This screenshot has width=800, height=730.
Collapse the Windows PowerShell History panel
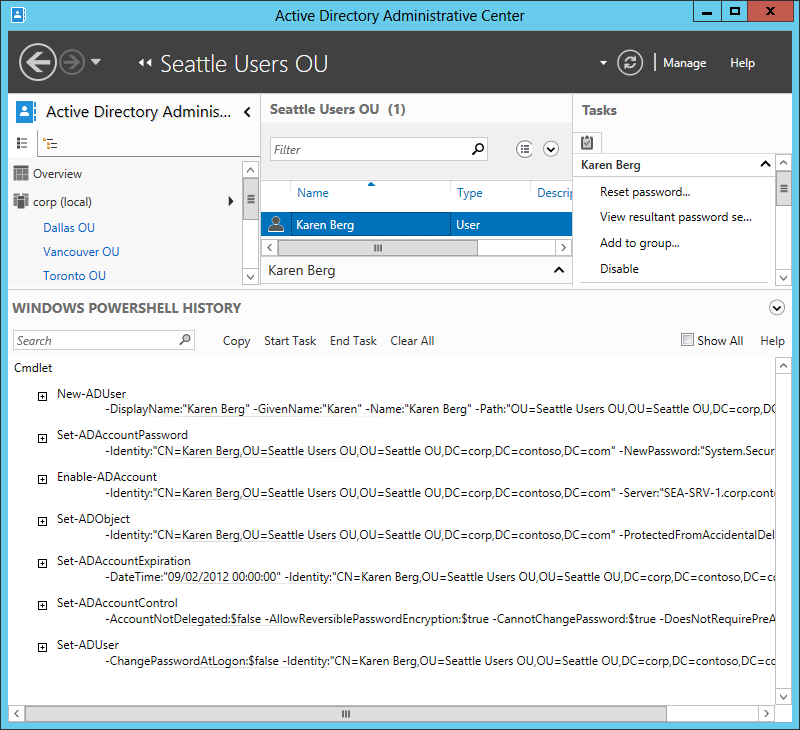pyautogui.click(x=777, y=308)
